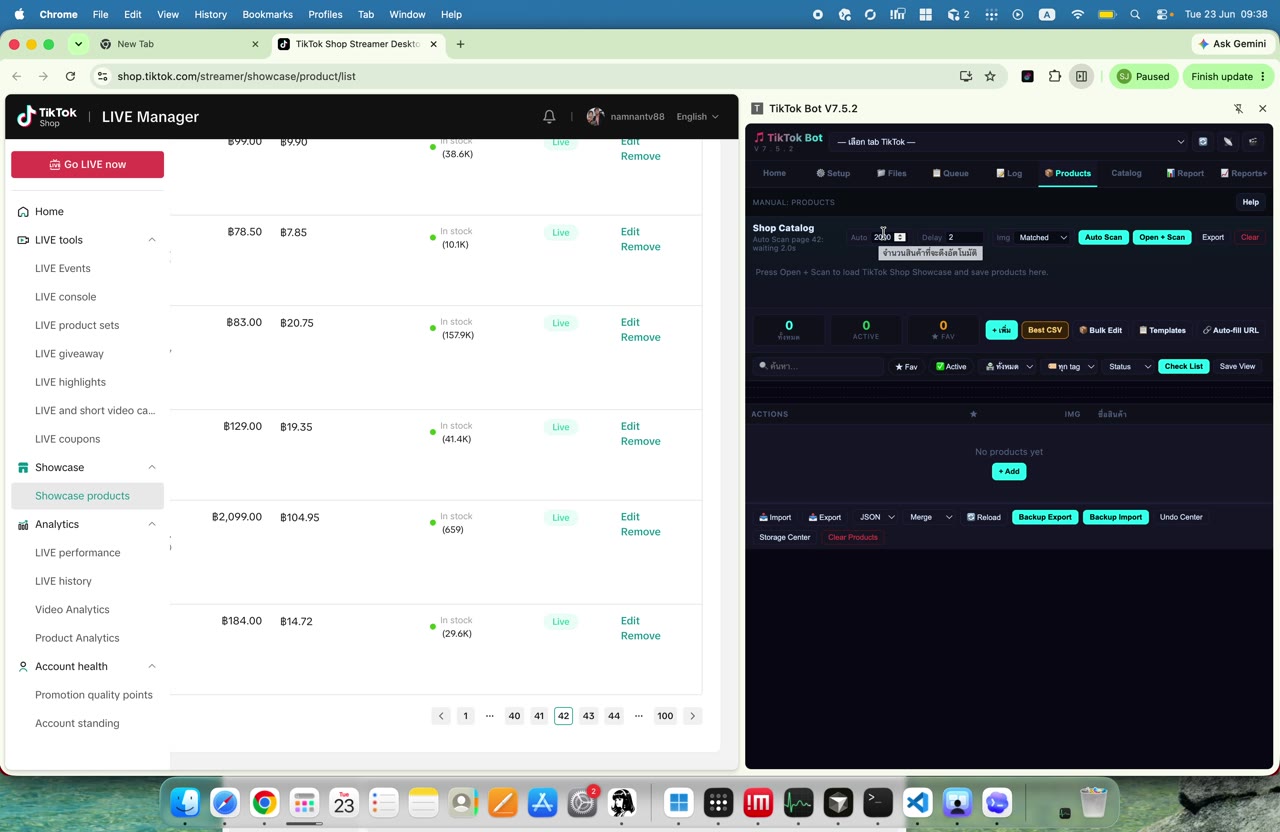Open Finder from the Dock

185,802
